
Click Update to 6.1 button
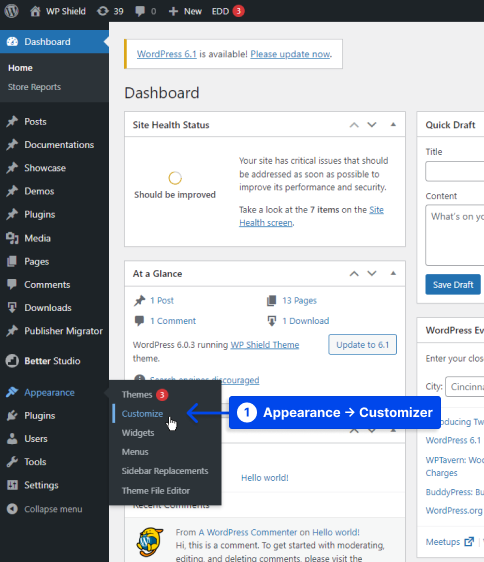[362, 345]
